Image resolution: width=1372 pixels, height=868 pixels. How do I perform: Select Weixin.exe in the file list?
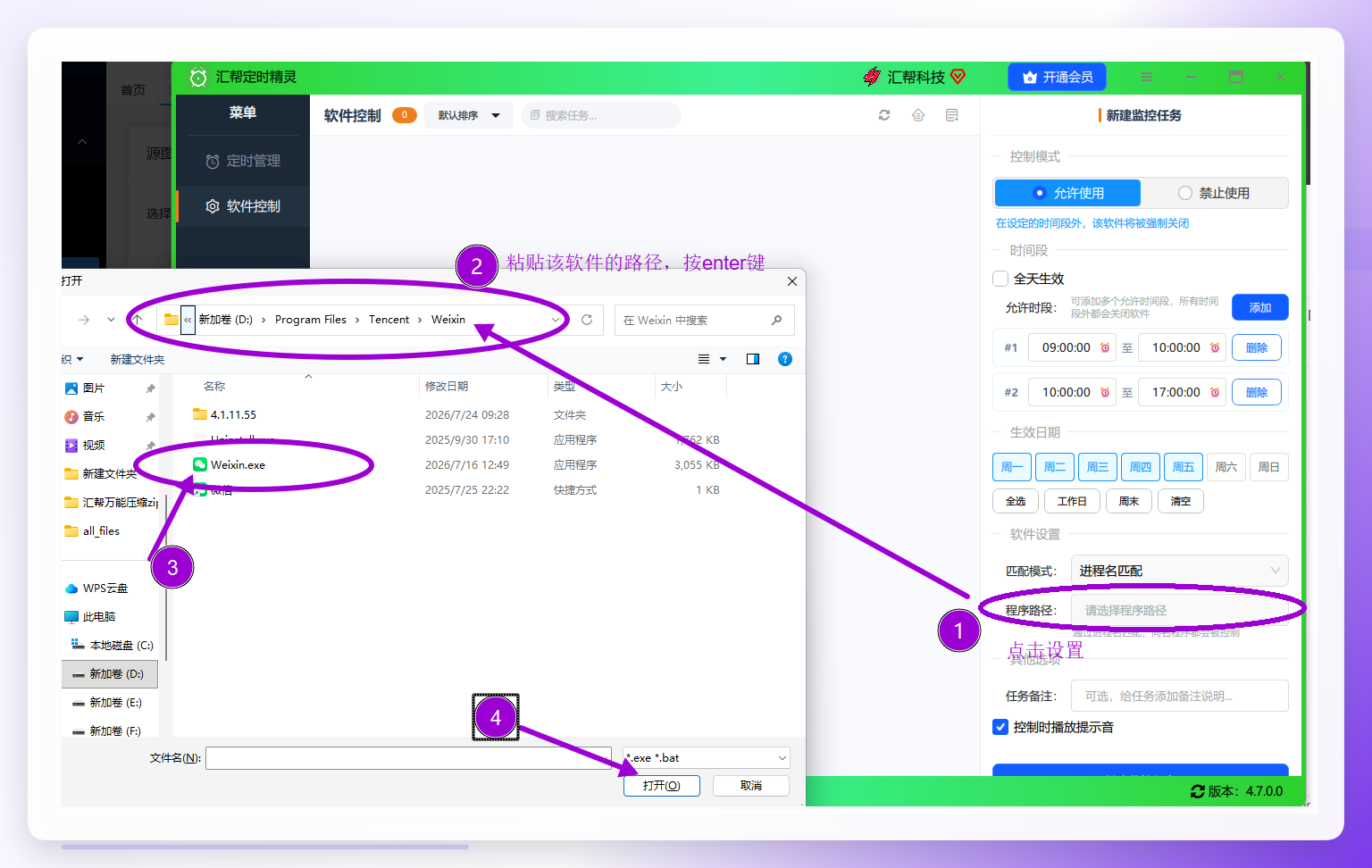point(238,464)
